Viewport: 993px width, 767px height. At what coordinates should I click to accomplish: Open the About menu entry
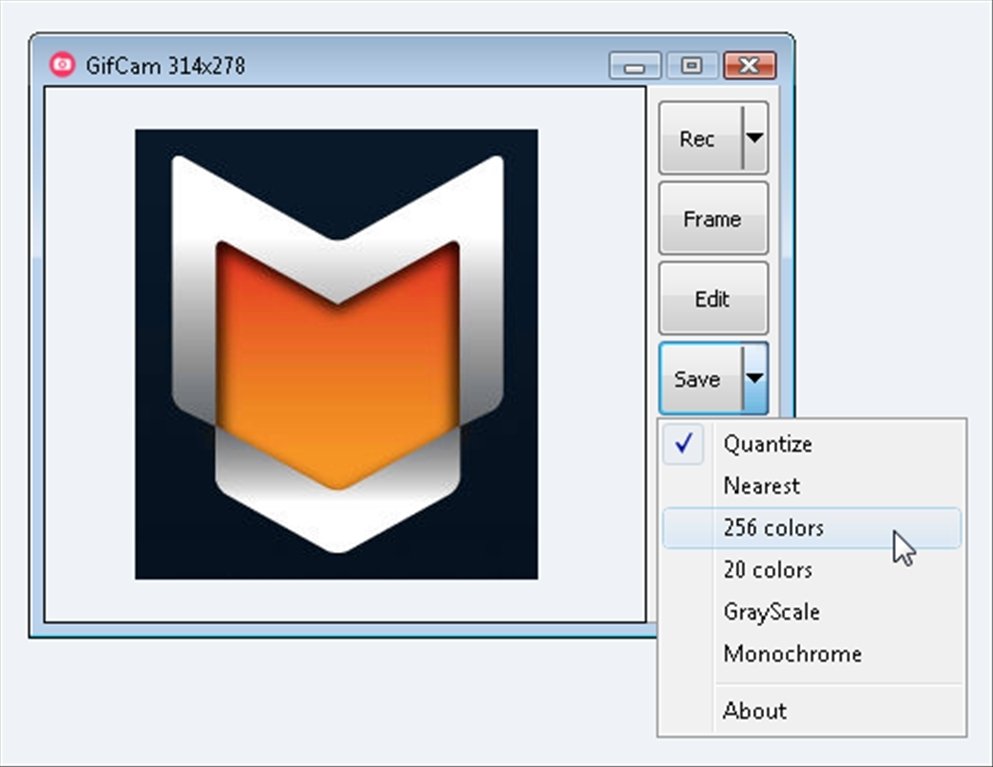[812, 711]
